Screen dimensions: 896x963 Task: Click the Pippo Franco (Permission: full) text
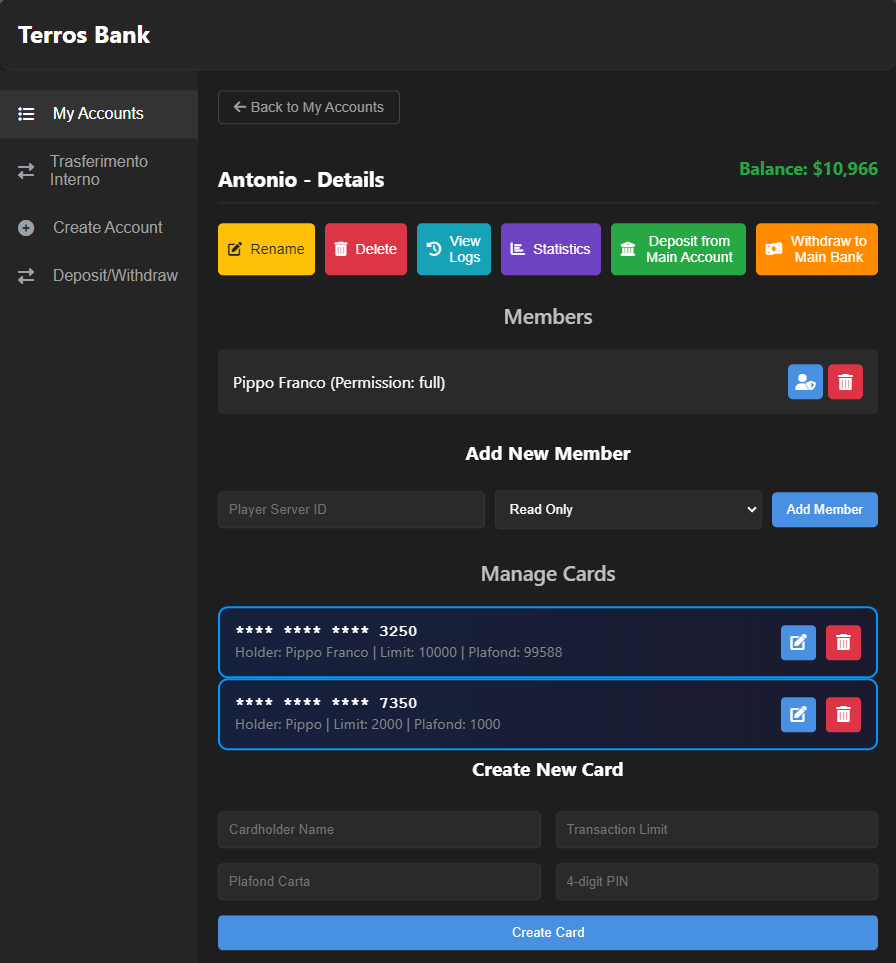pos(339,383)
